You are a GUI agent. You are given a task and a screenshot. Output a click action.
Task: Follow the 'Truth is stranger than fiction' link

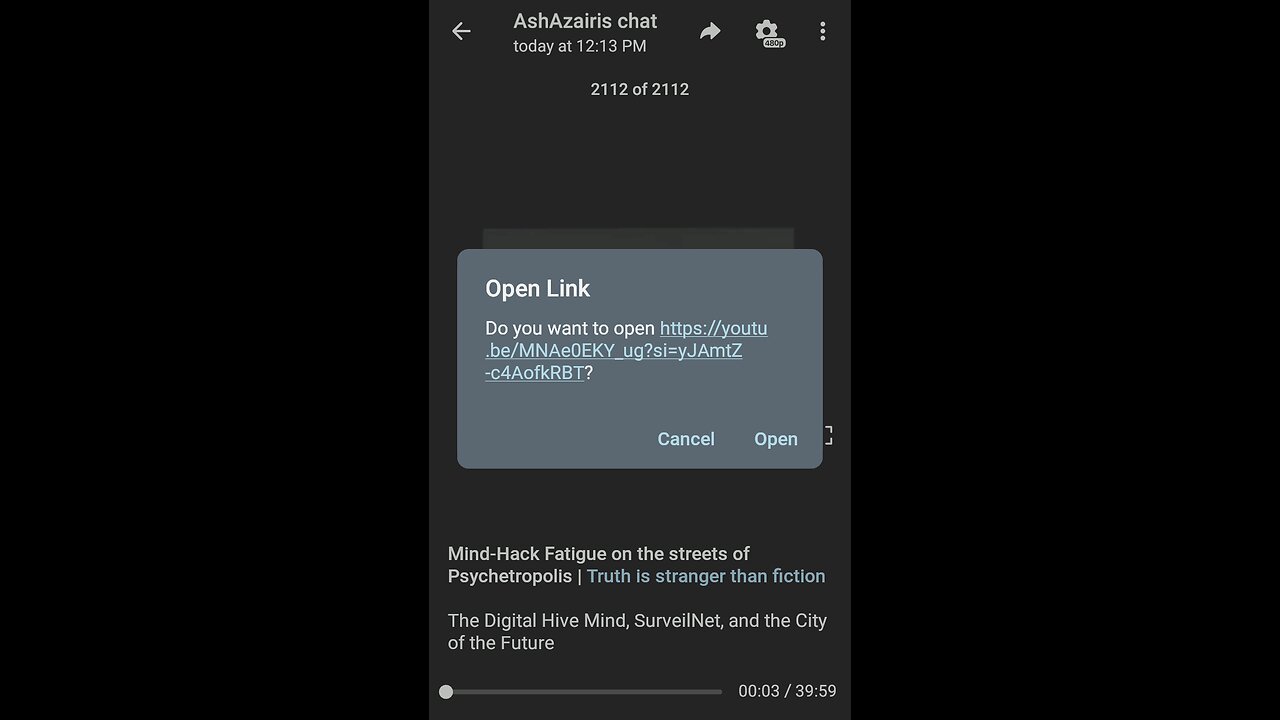click(706, 576)
